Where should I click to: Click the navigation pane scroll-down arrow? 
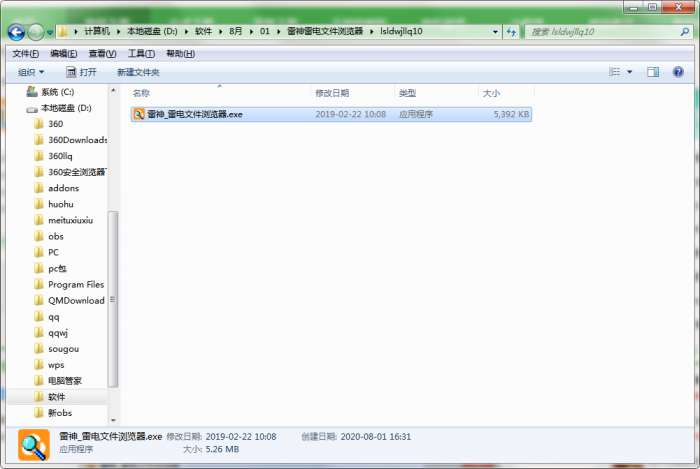click(113, 420)
